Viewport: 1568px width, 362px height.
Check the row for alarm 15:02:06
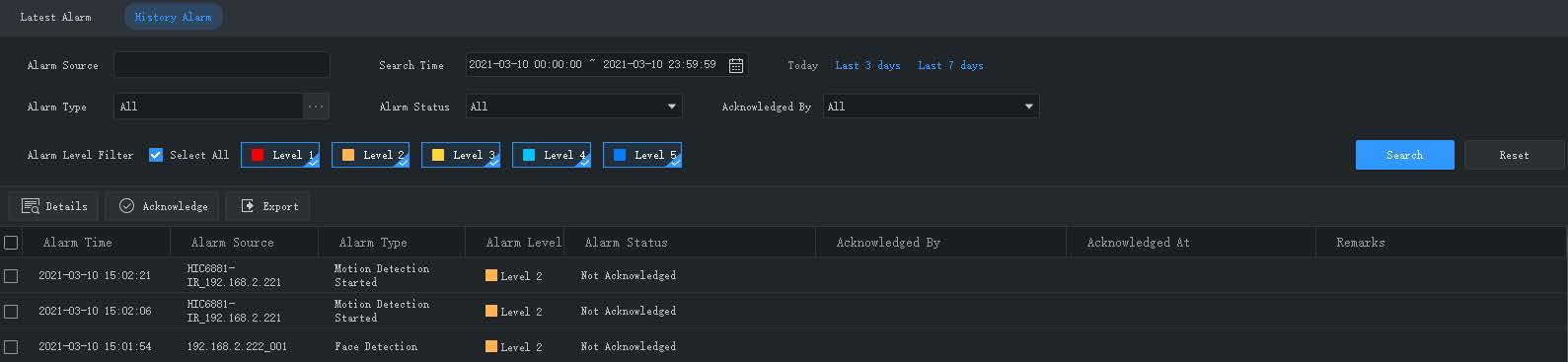pos(11,311)
